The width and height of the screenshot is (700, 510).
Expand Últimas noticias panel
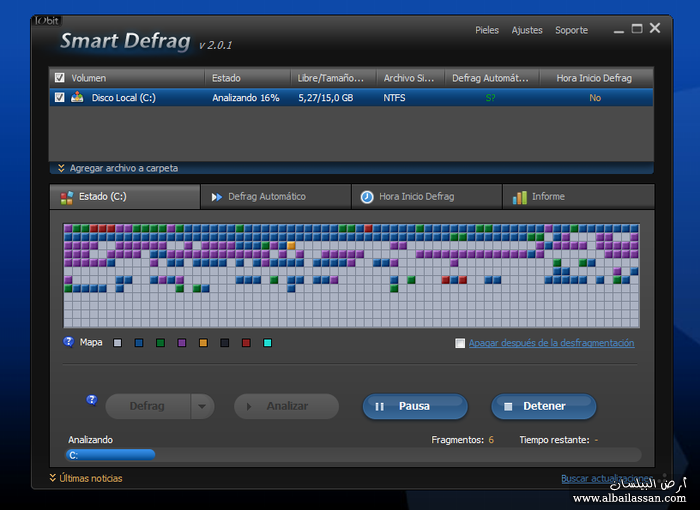click(86, 478)
